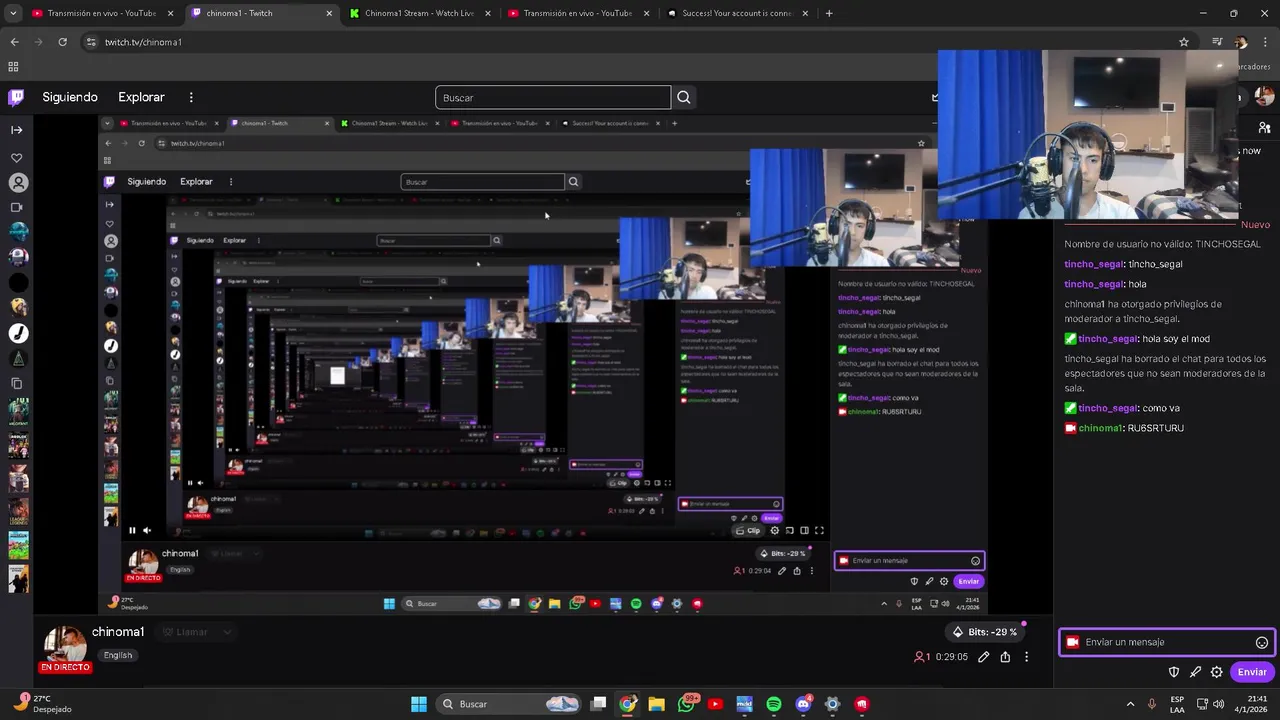Reload the page with refresh icon
This screenshot has width=1280, height=720.
[62, 42]
